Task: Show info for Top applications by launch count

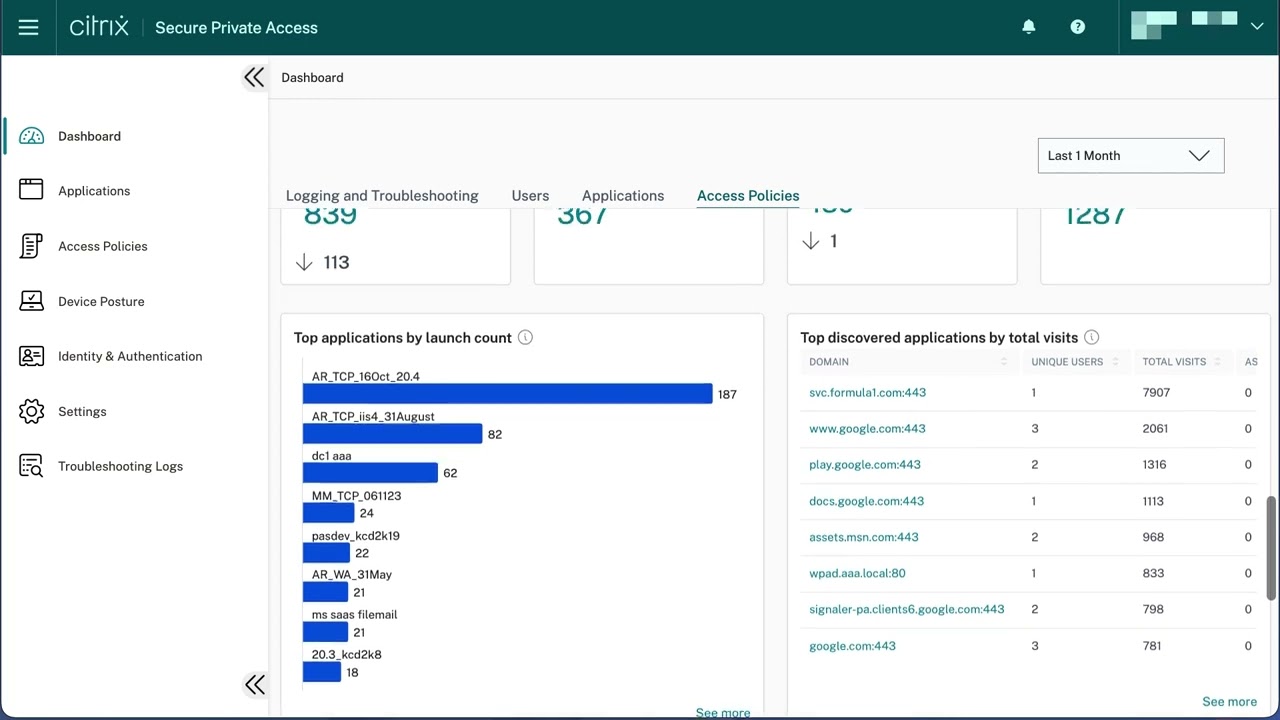Action: 525,337
